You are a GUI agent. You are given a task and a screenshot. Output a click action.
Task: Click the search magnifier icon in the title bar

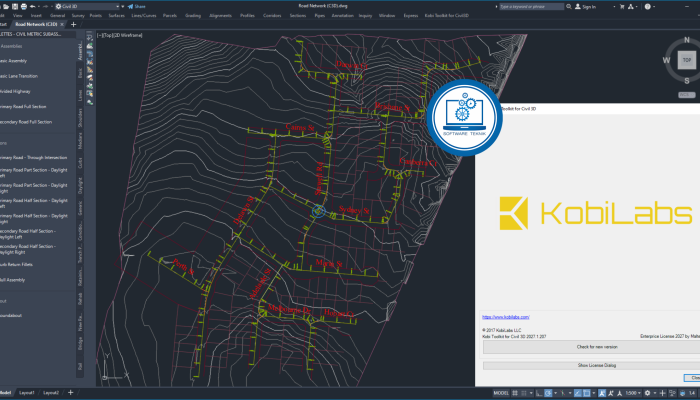click(569, 6)
